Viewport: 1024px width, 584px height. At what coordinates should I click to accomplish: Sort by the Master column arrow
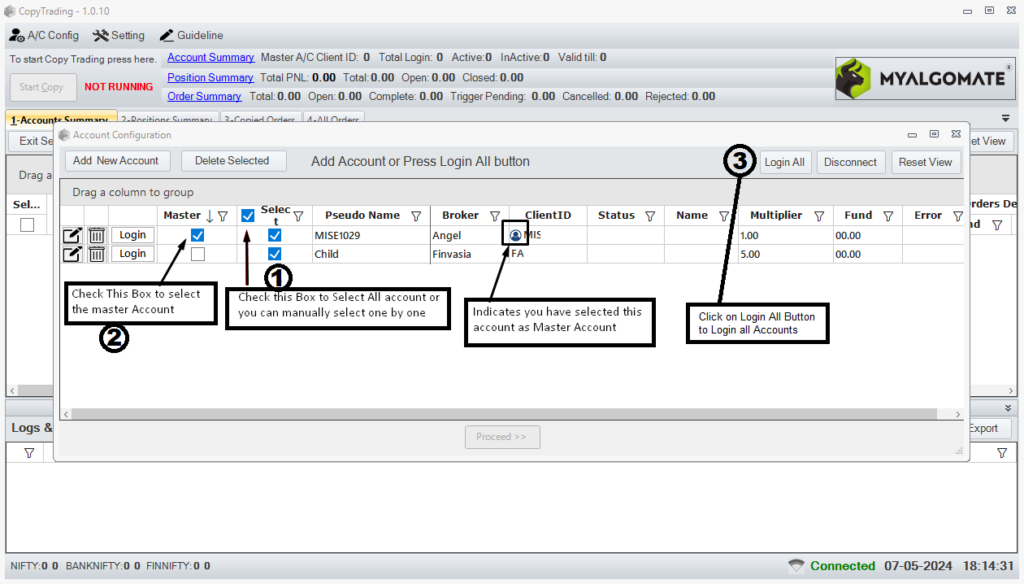tap(209, 216)
